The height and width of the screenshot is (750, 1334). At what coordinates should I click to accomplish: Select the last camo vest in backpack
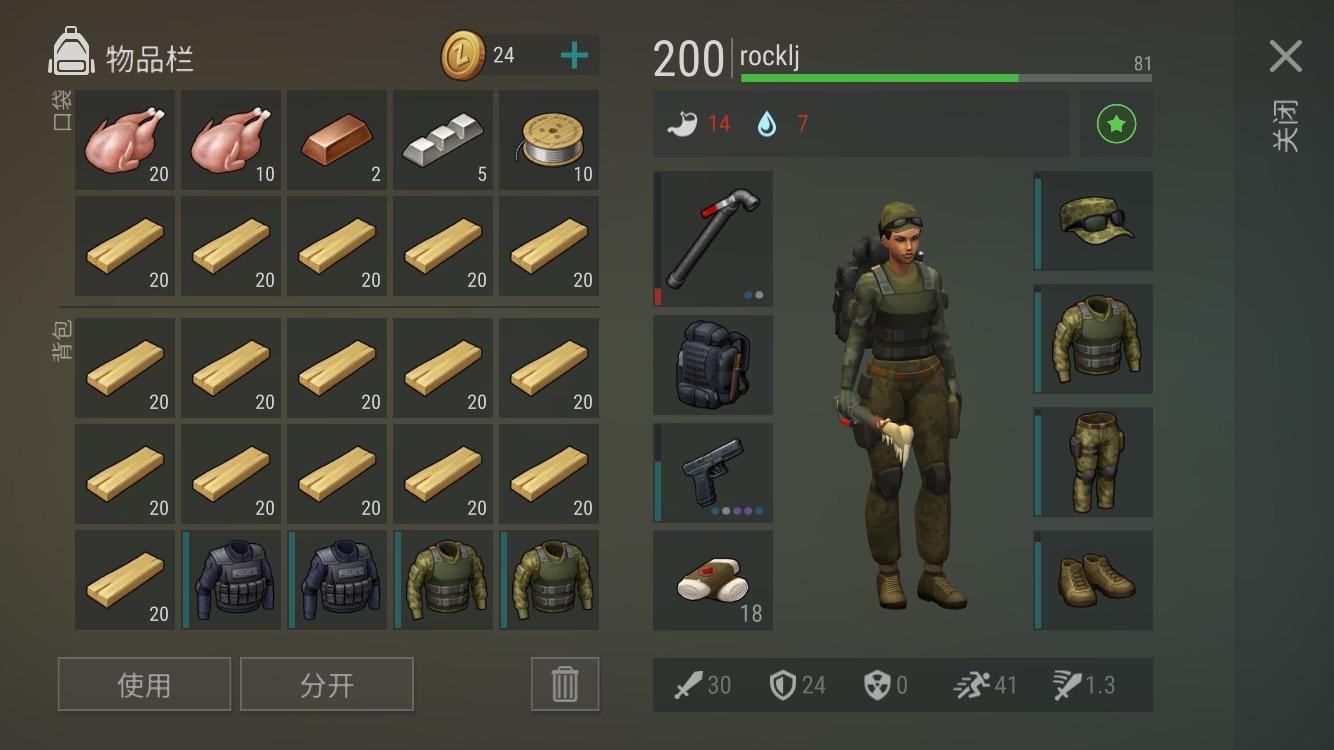549,580
